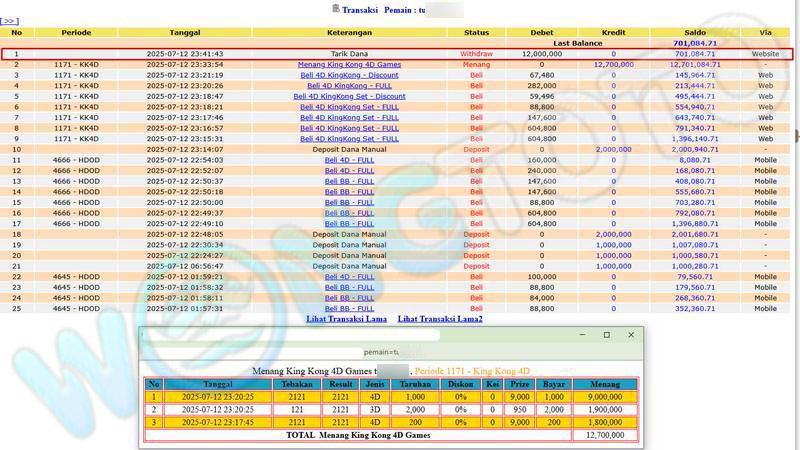The image size is (800, 450).
Task: Maximize the popup result window
Action: [x=605, y=335]
